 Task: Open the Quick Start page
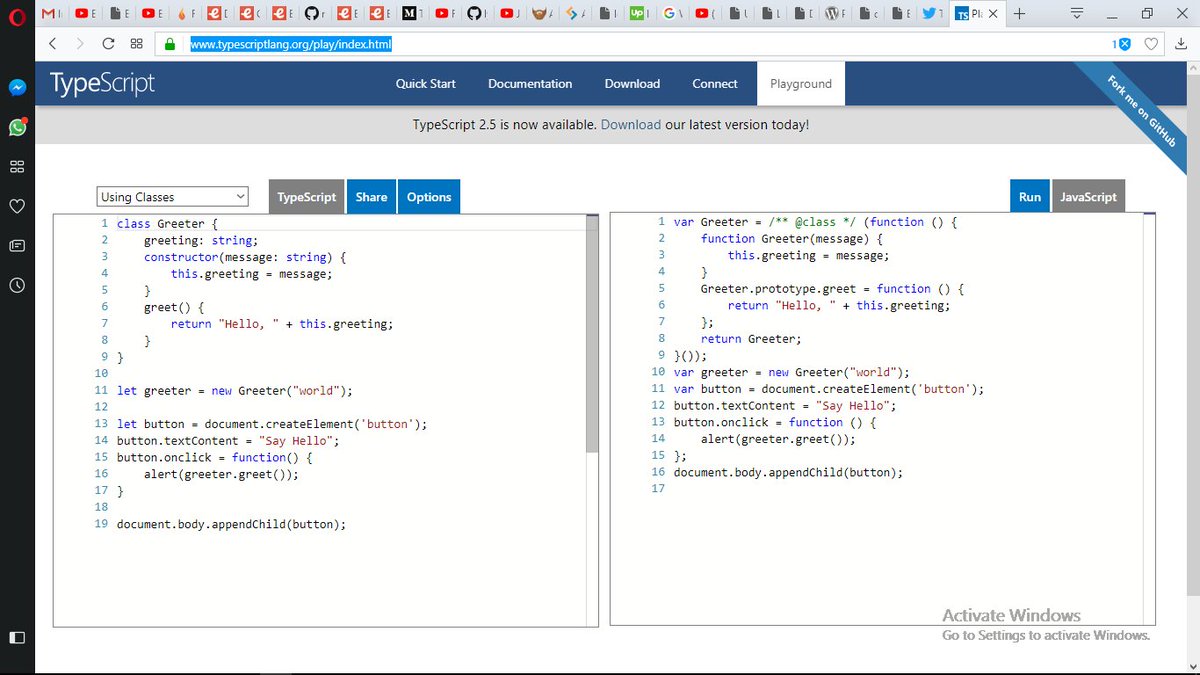pyautogui.click(x=426, y=84)
